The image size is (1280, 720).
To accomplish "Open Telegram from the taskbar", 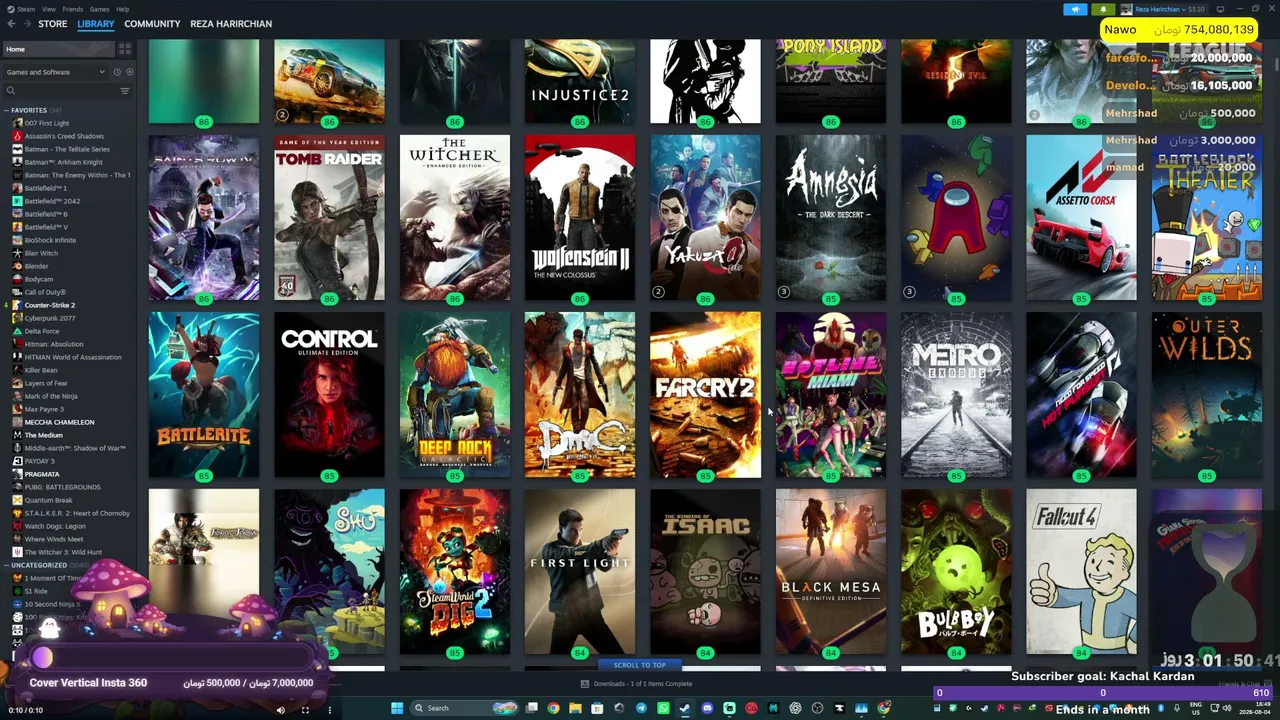I will (641, 708).
